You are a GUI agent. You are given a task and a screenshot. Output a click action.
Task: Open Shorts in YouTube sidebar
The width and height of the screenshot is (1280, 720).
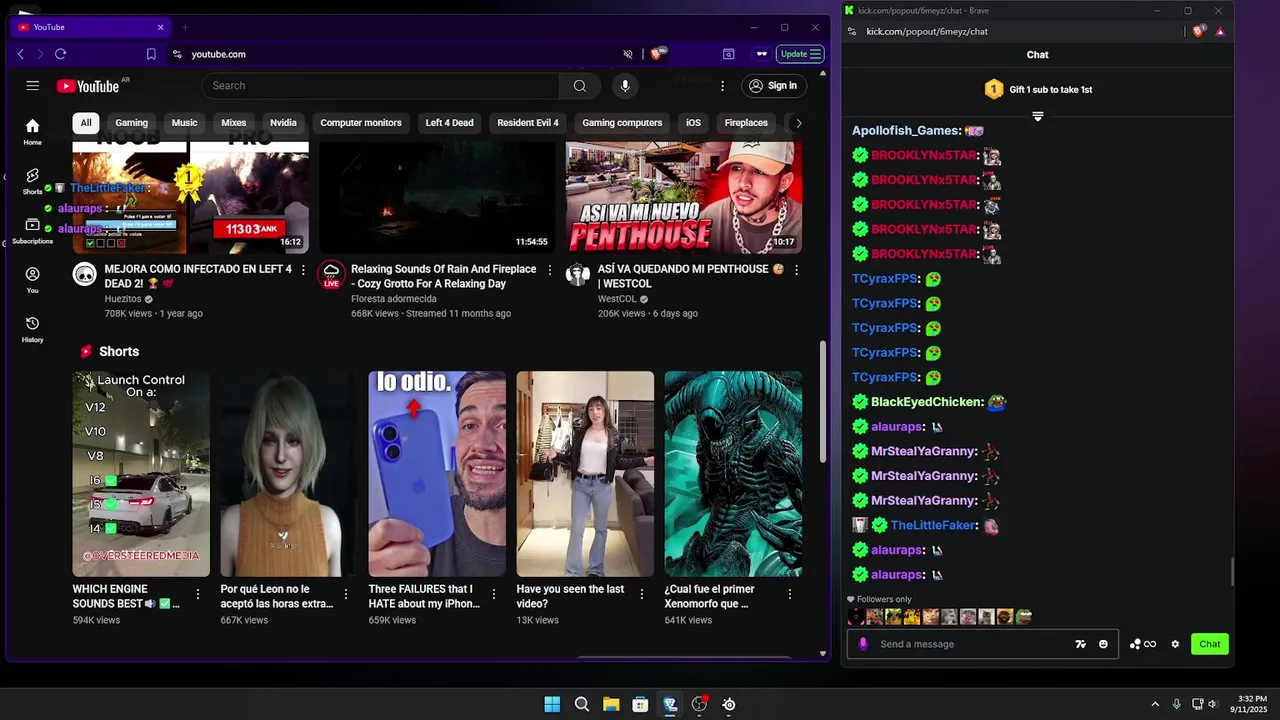(33, 181)
